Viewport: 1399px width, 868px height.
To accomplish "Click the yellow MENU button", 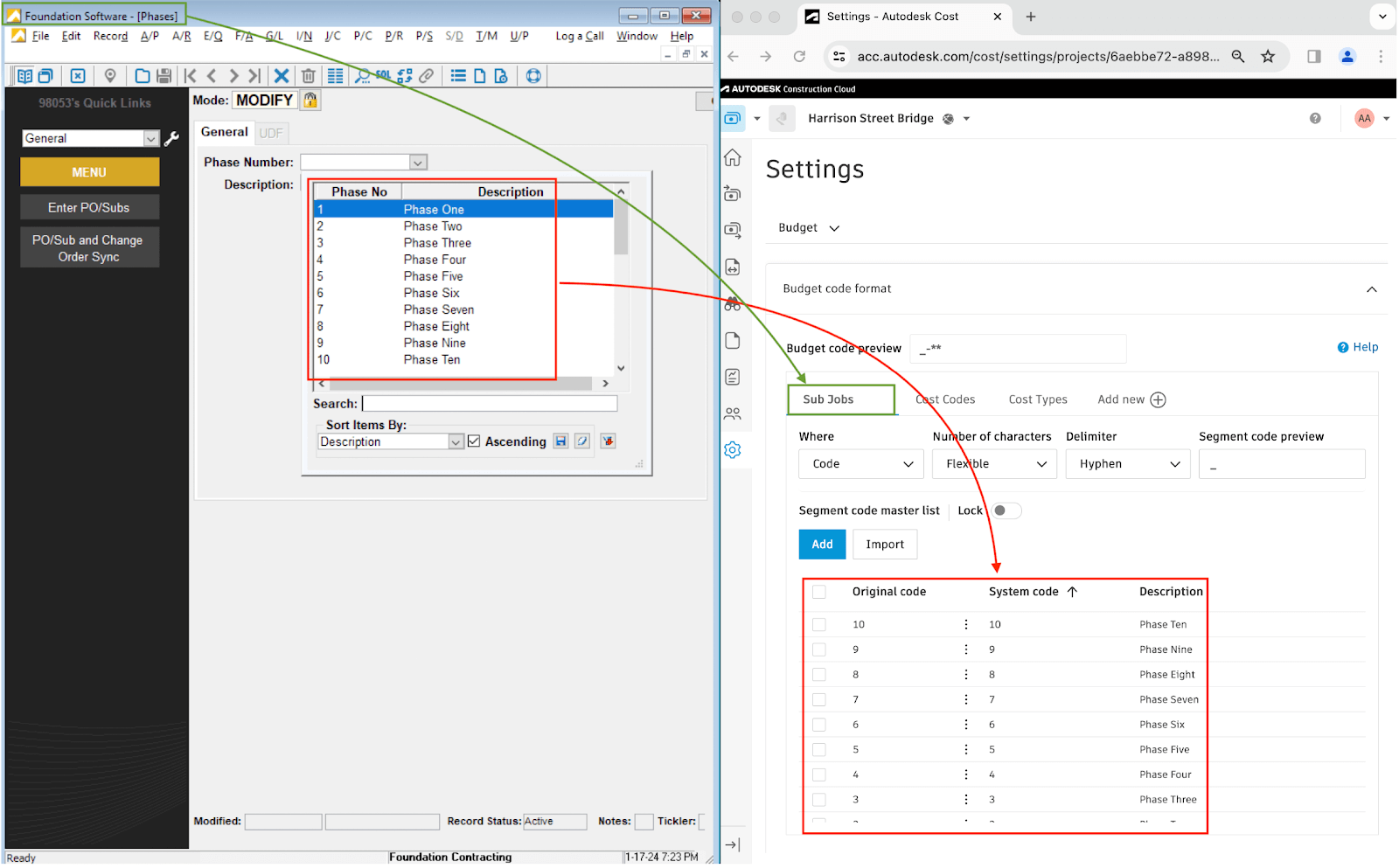I will [x=89, y=172].
